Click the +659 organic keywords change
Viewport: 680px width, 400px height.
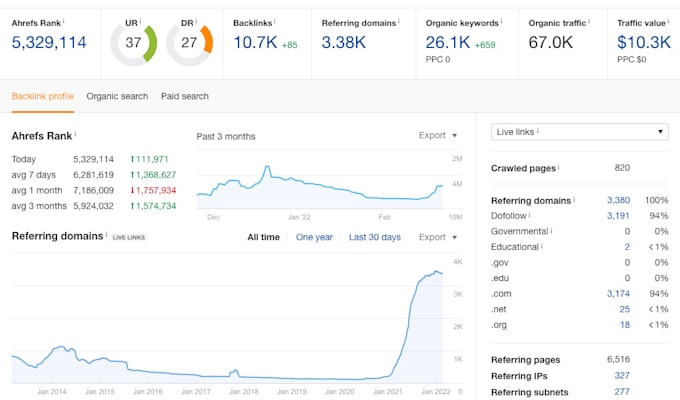pyautogui.click(x=485, y=45)
